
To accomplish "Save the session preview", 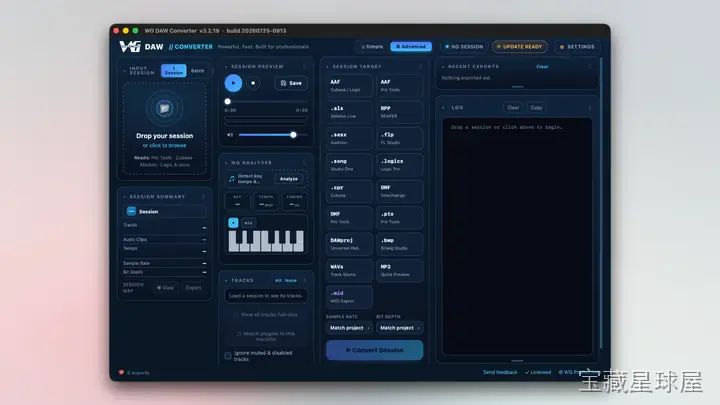I will point(291,83).
